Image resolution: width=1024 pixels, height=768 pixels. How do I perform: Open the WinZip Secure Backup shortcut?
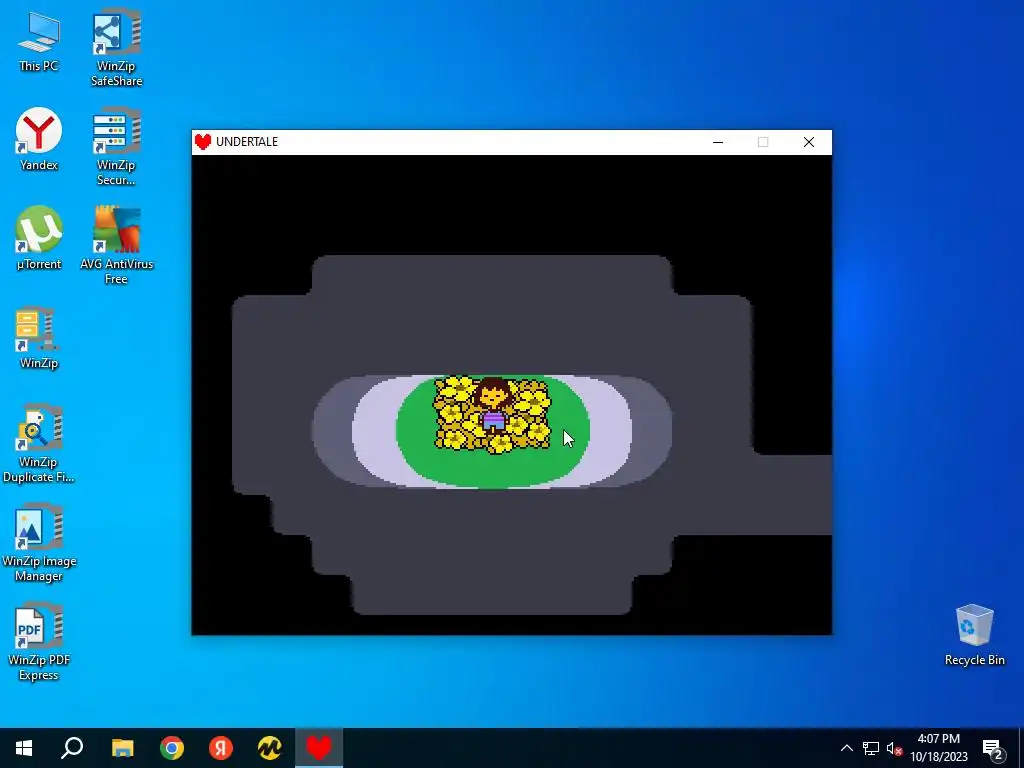coord(116,146)
